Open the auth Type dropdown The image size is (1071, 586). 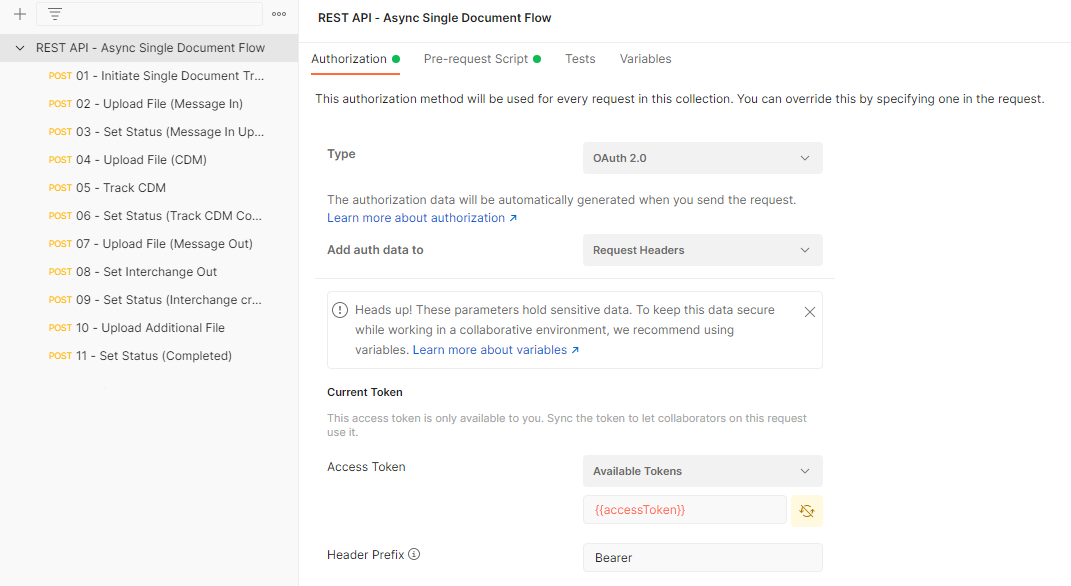tap(702, 158)
